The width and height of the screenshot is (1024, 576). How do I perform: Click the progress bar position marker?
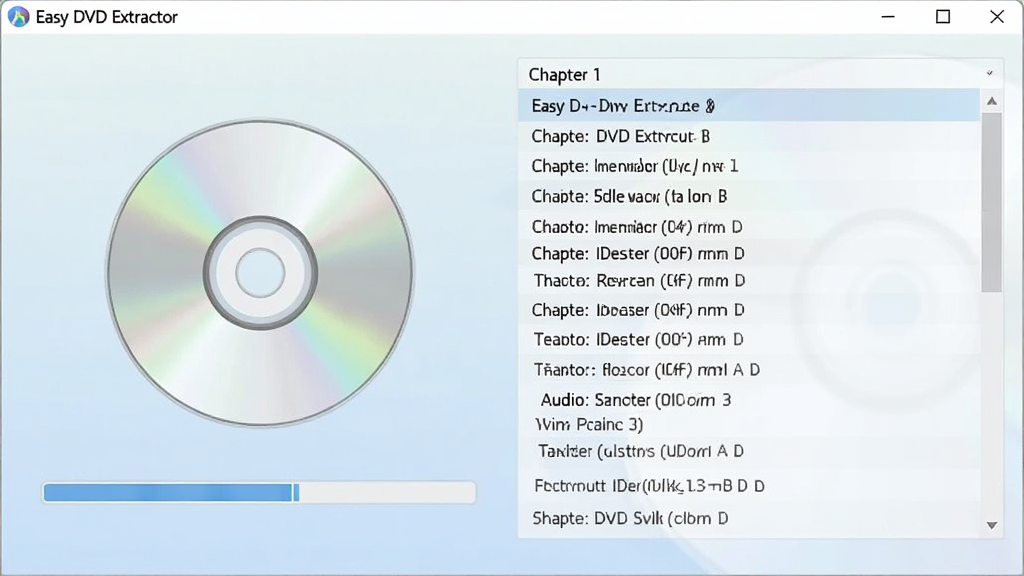(x=296, y=492)
